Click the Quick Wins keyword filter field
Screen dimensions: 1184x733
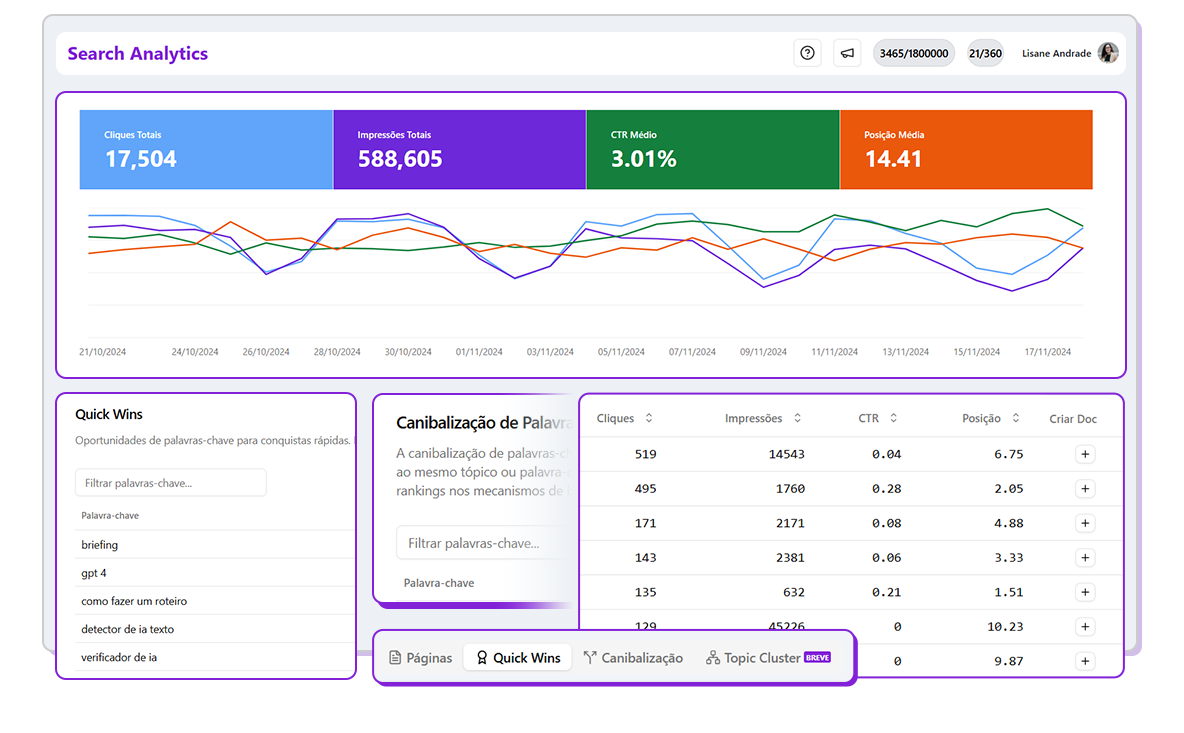170,482
